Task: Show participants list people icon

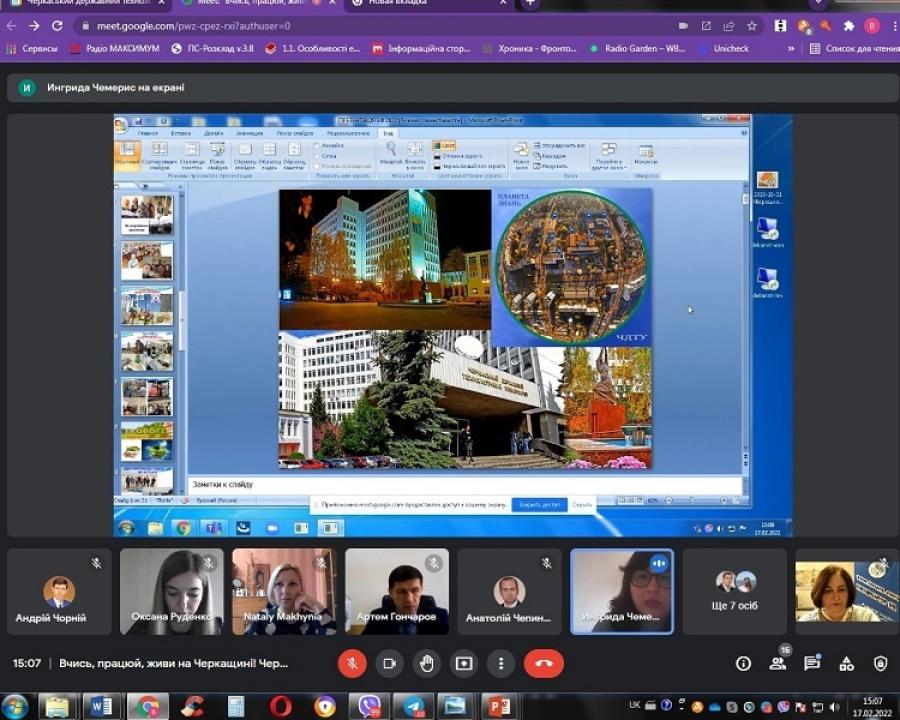Action: (x=778, y=664)
